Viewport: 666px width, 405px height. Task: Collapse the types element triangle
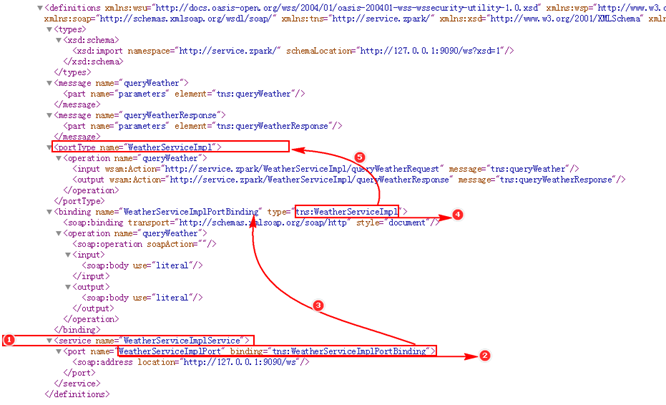point(49,29)
